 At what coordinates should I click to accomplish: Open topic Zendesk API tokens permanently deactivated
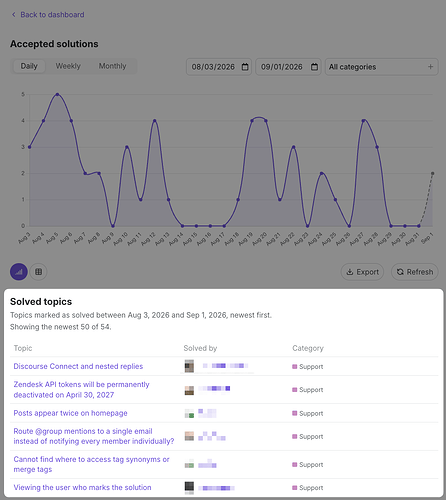81,390
